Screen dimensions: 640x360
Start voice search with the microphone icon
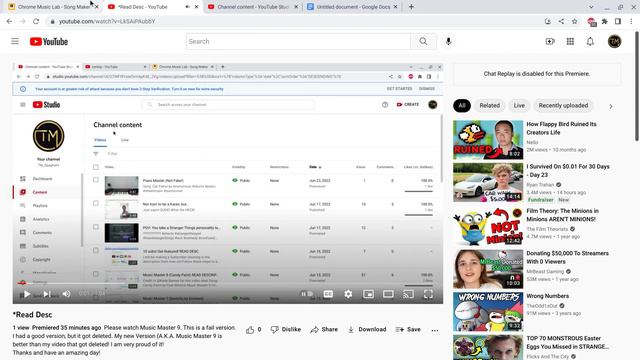(448, 41)
